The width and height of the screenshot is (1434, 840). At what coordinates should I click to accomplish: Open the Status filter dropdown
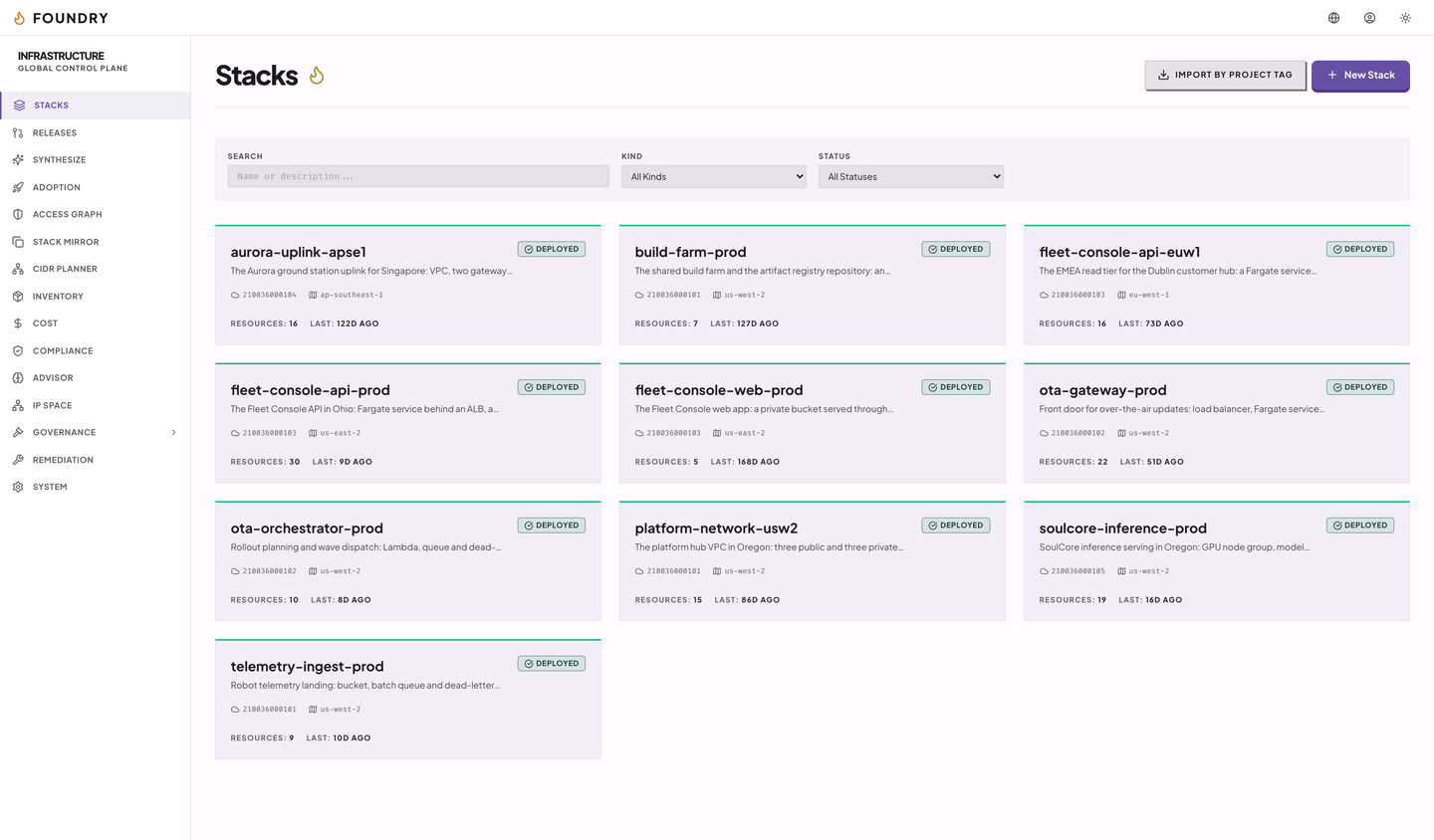coord(910,176)
